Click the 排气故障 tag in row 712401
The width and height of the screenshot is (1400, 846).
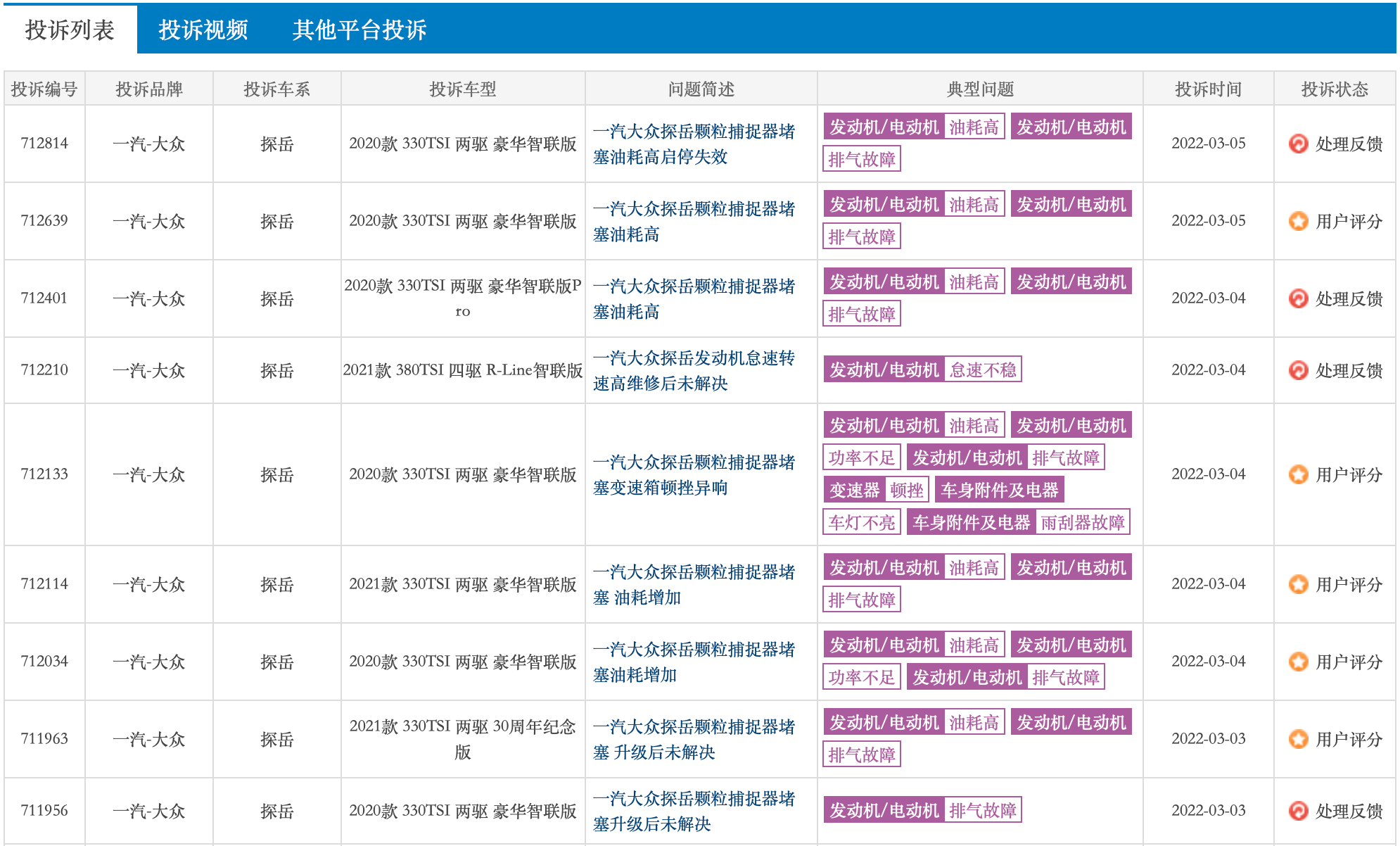tap(862, 315)
